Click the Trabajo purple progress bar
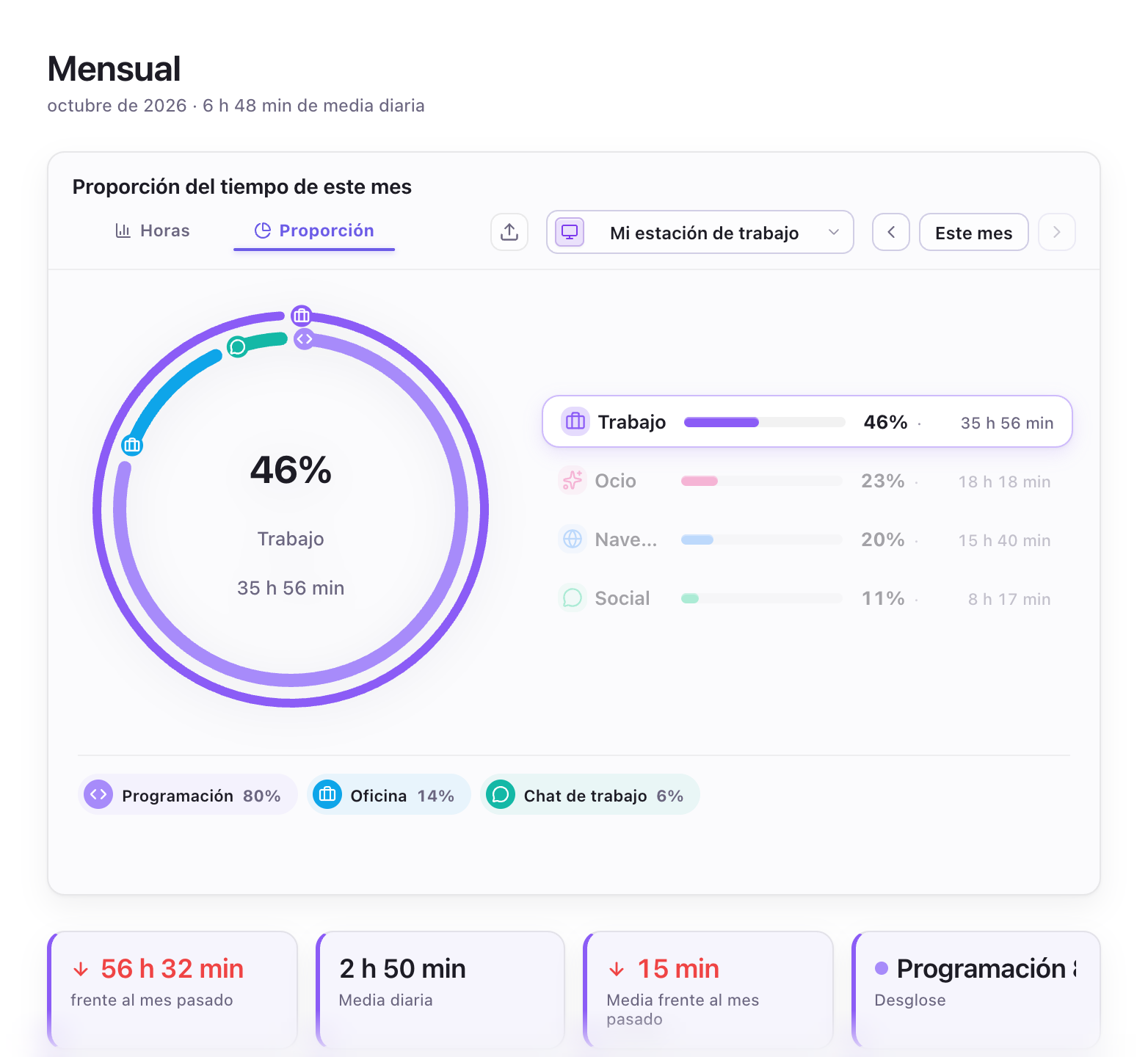 (x=764, y=422)
